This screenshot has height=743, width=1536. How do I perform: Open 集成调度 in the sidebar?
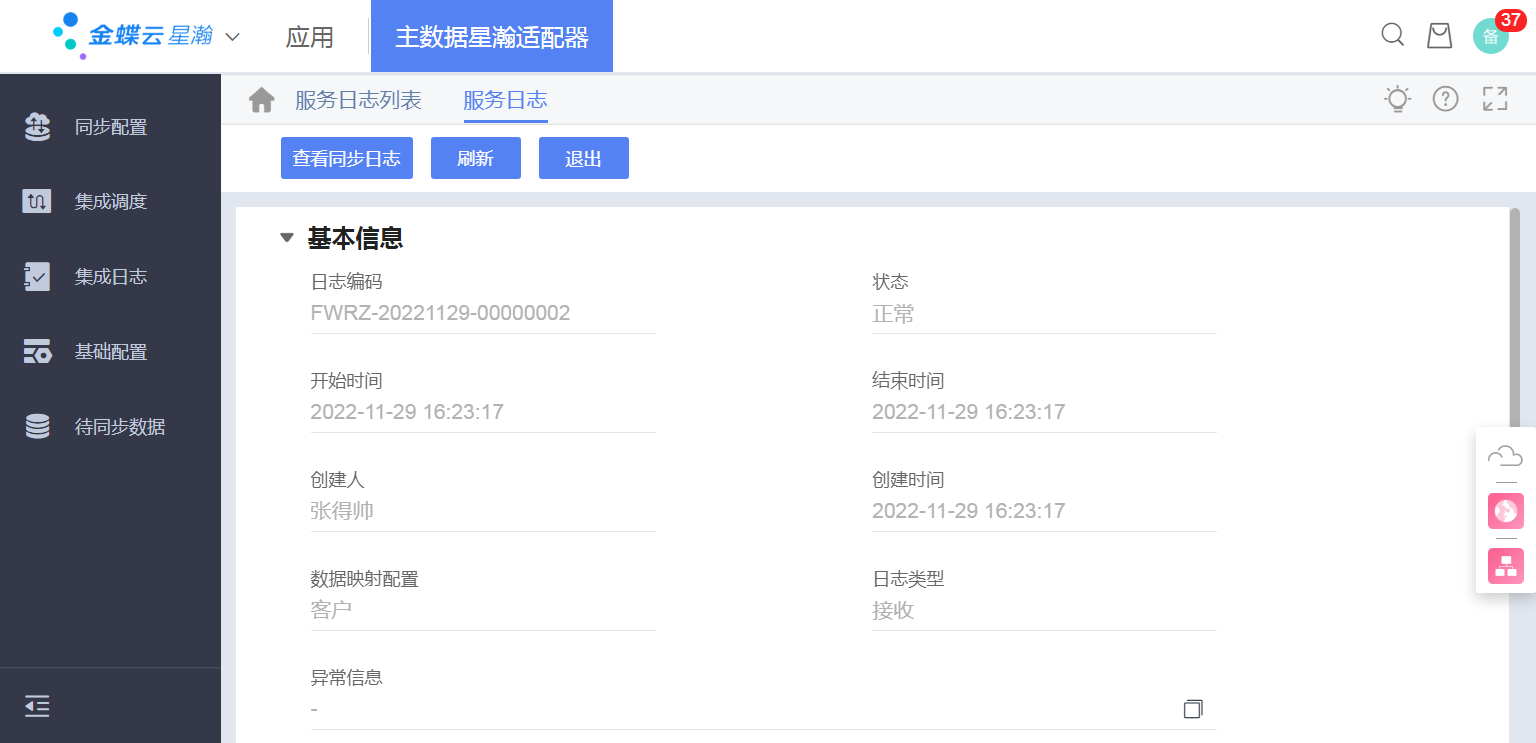click(x=111, y=202)
